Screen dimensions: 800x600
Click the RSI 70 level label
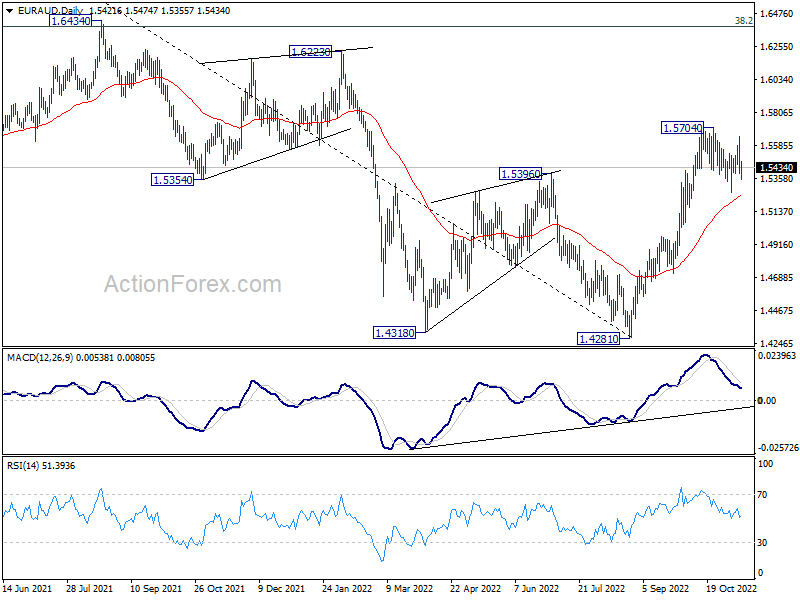click(x=762, y=494)
